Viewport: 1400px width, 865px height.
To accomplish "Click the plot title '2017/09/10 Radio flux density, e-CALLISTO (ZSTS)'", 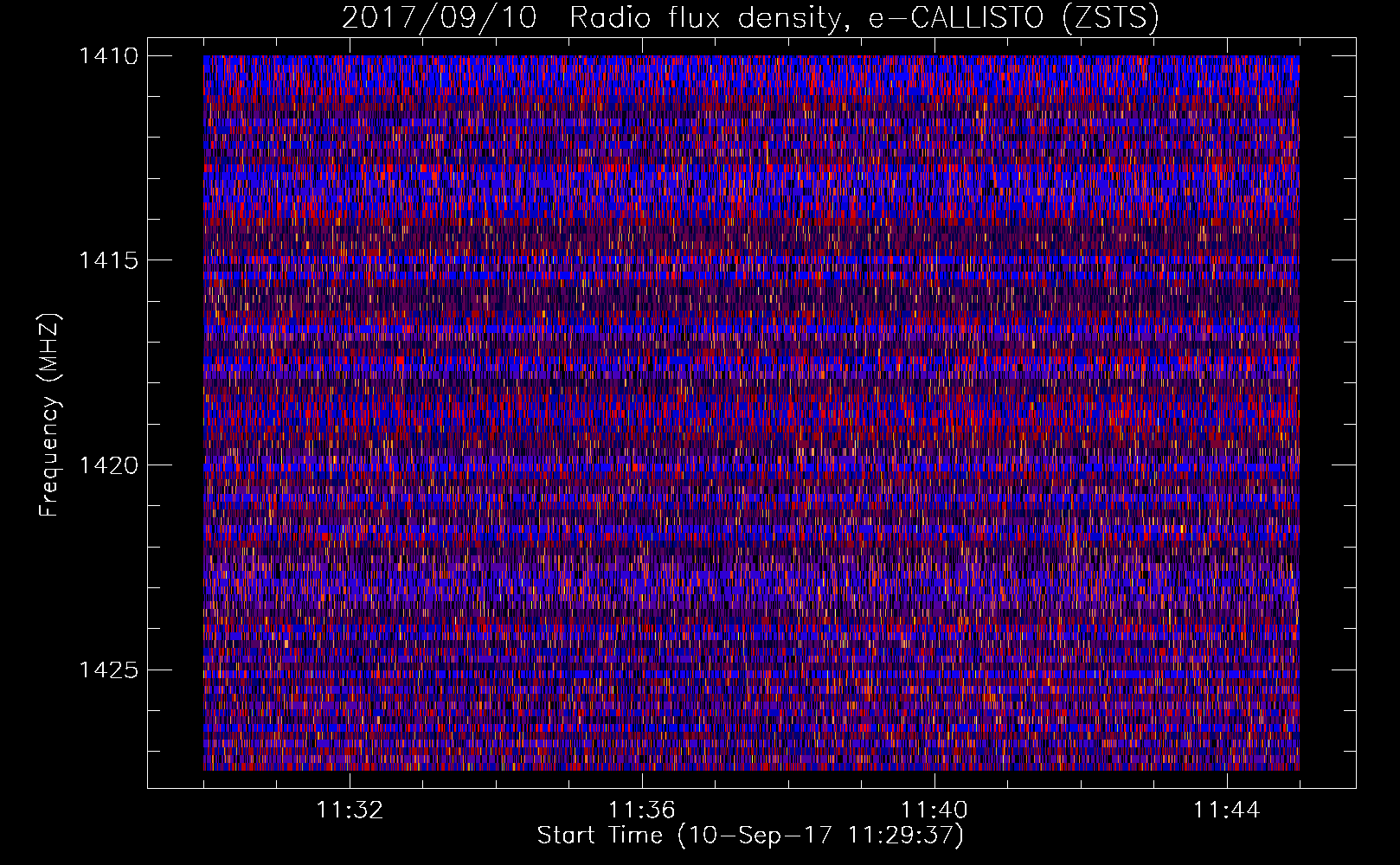I will click(x=750, y=18).
